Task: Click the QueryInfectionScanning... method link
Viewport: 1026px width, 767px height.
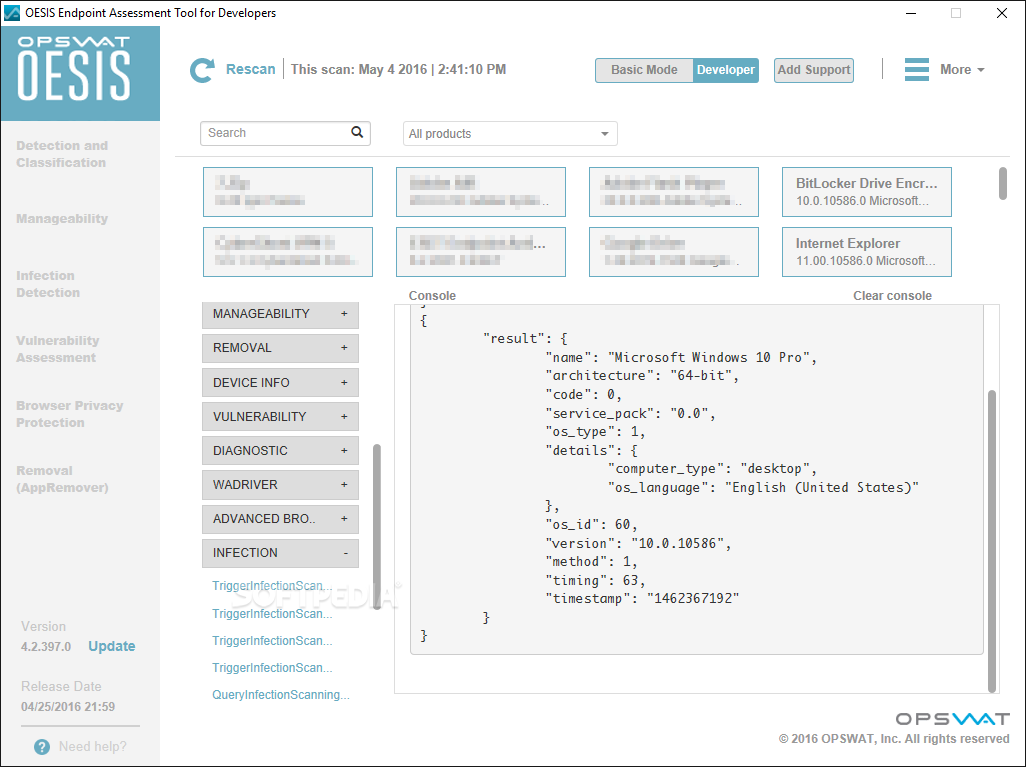Action: pos(281,695)
